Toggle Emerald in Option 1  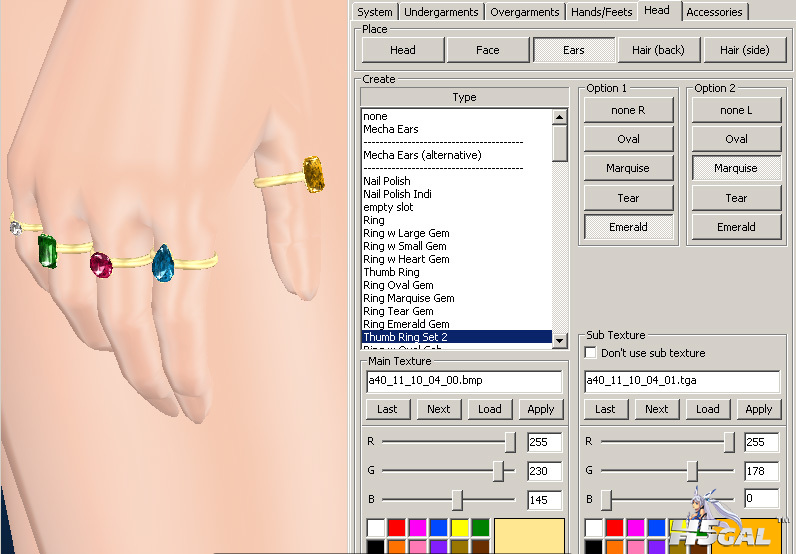tap(628, 227)
